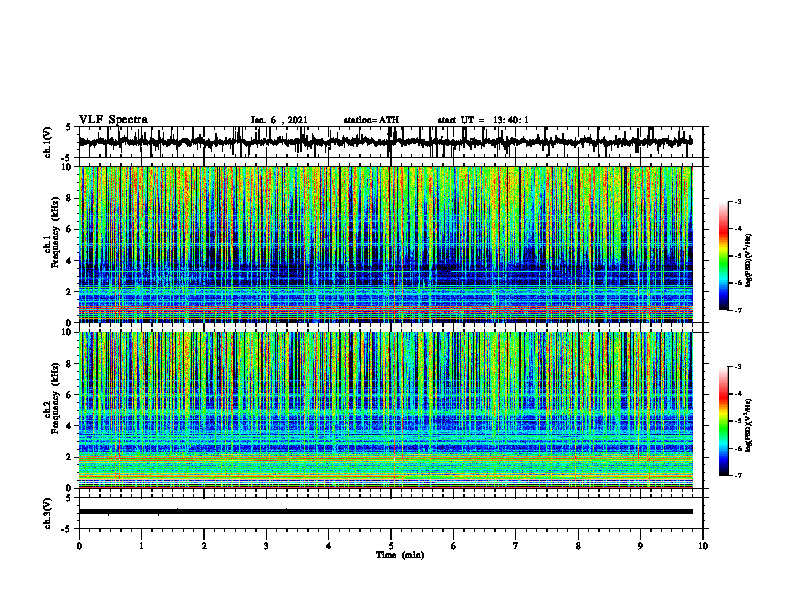This screenshot has height=612, width=792.
Task: Click time axis tick label "8"
Action: click(x=578, y=546)
